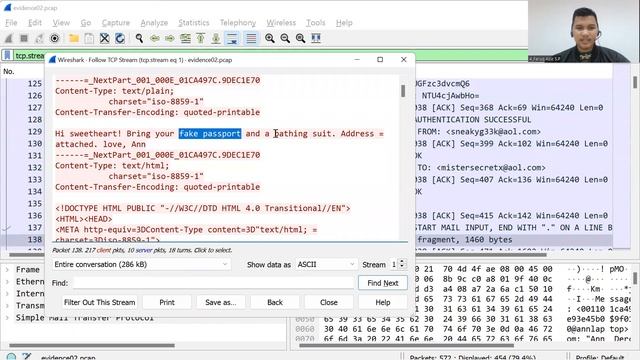Reload the capture file icon
This screenshot has height=360, width=640.
[120, 38]
